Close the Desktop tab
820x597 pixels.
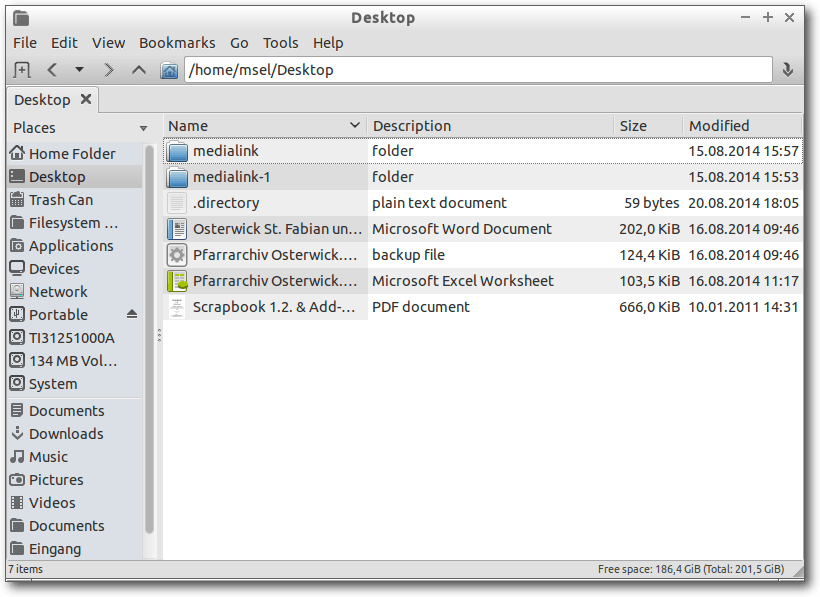point(86,99)
